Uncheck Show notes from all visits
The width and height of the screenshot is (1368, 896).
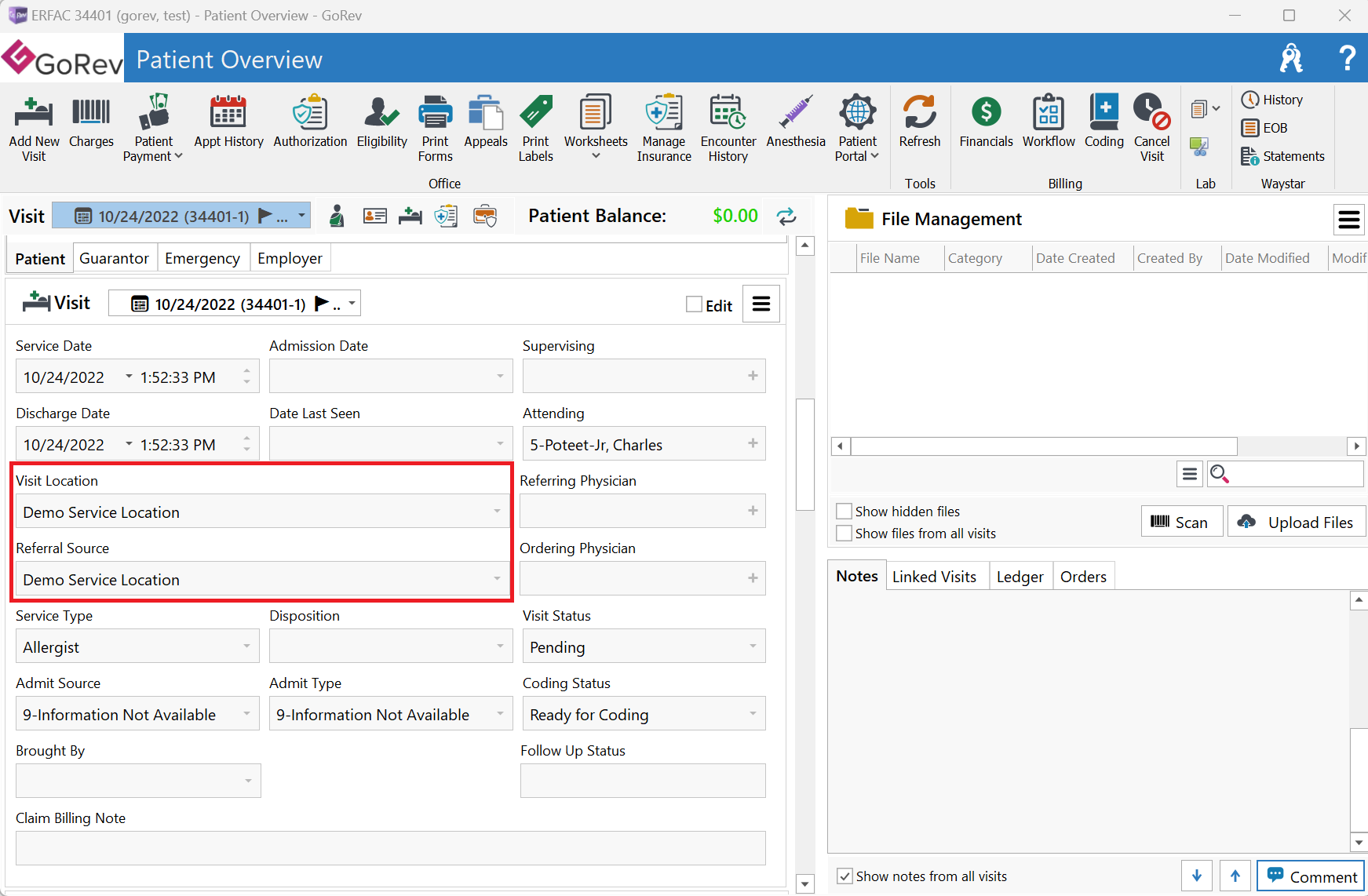click(845, 876)
